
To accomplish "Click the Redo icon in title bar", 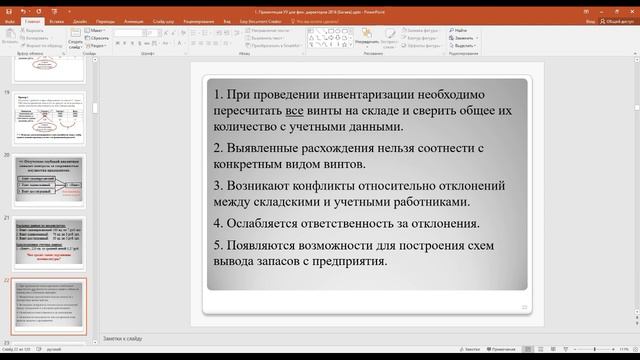I will point(39,11).
